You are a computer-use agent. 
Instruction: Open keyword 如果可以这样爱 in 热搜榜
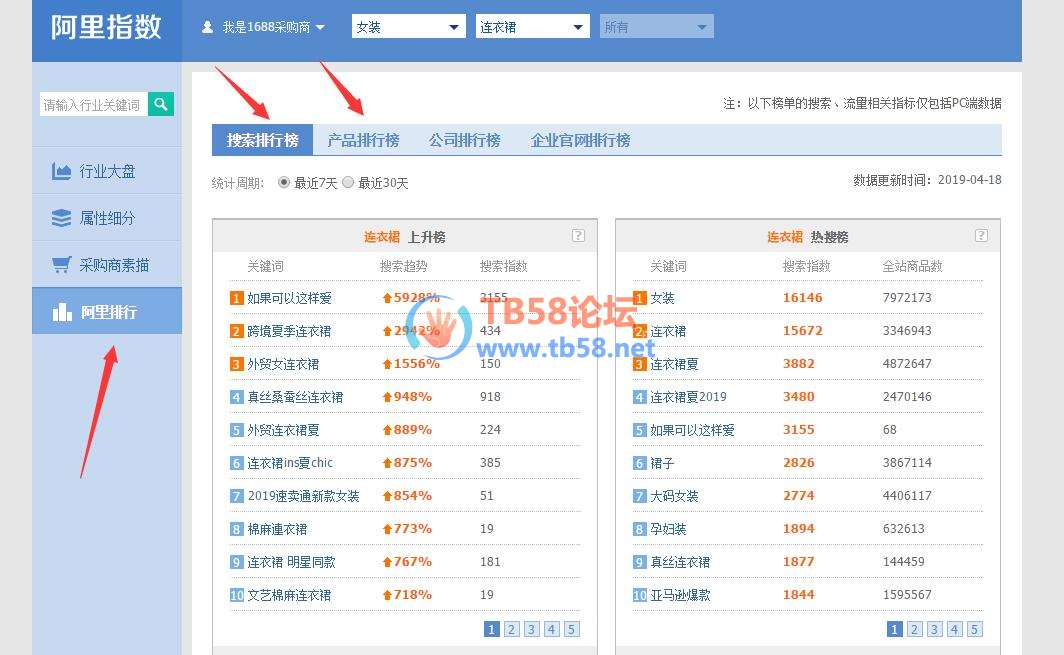(692, 430)
